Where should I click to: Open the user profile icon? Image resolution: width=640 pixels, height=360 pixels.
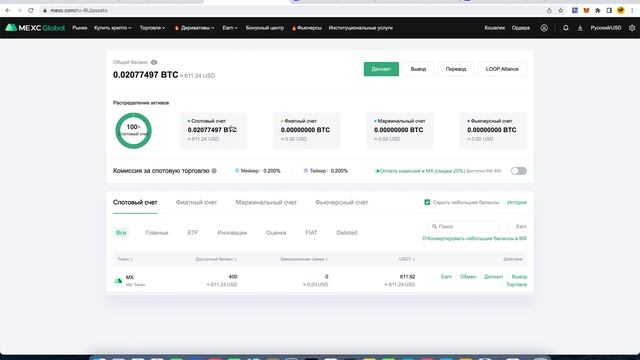click(544, 28)
